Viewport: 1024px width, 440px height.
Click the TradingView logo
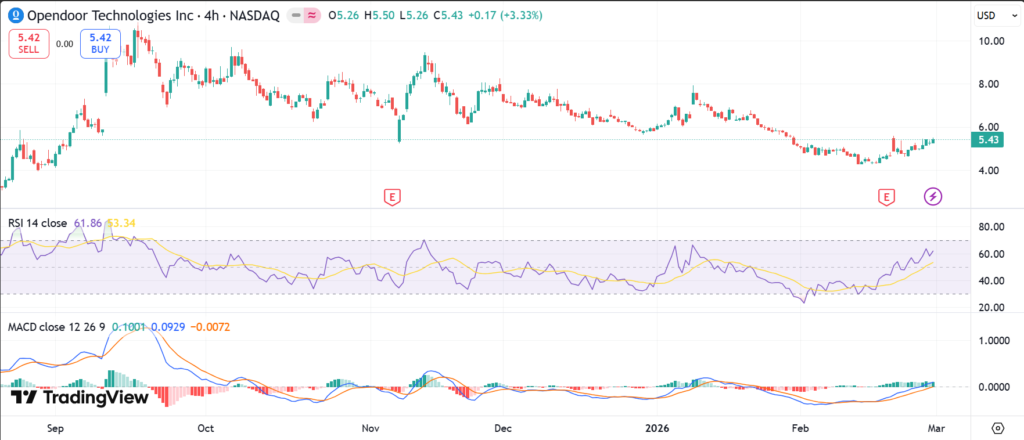coord(70,397)
